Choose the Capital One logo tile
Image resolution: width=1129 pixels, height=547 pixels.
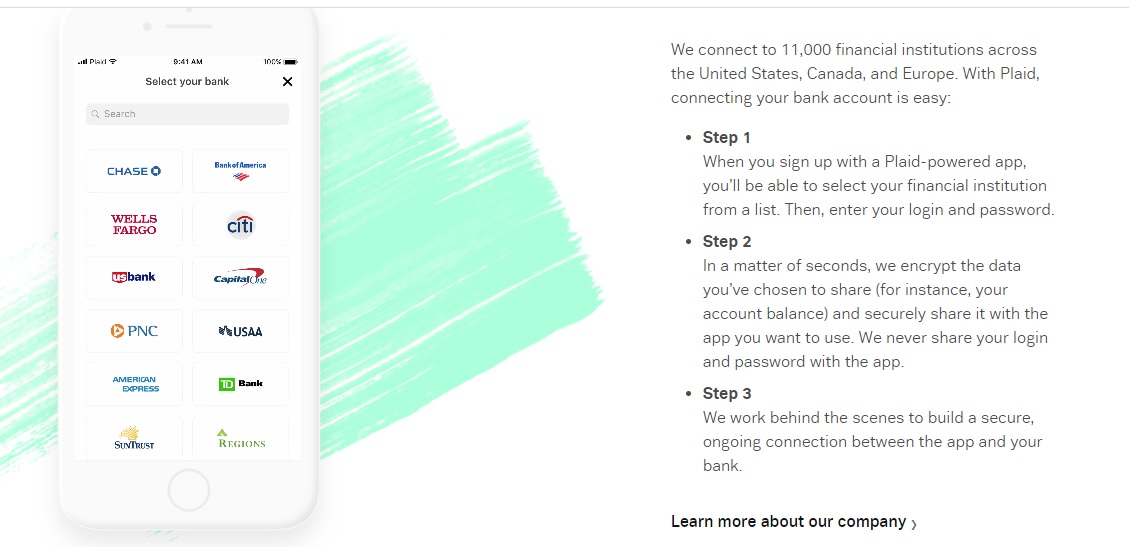[240, 278]
